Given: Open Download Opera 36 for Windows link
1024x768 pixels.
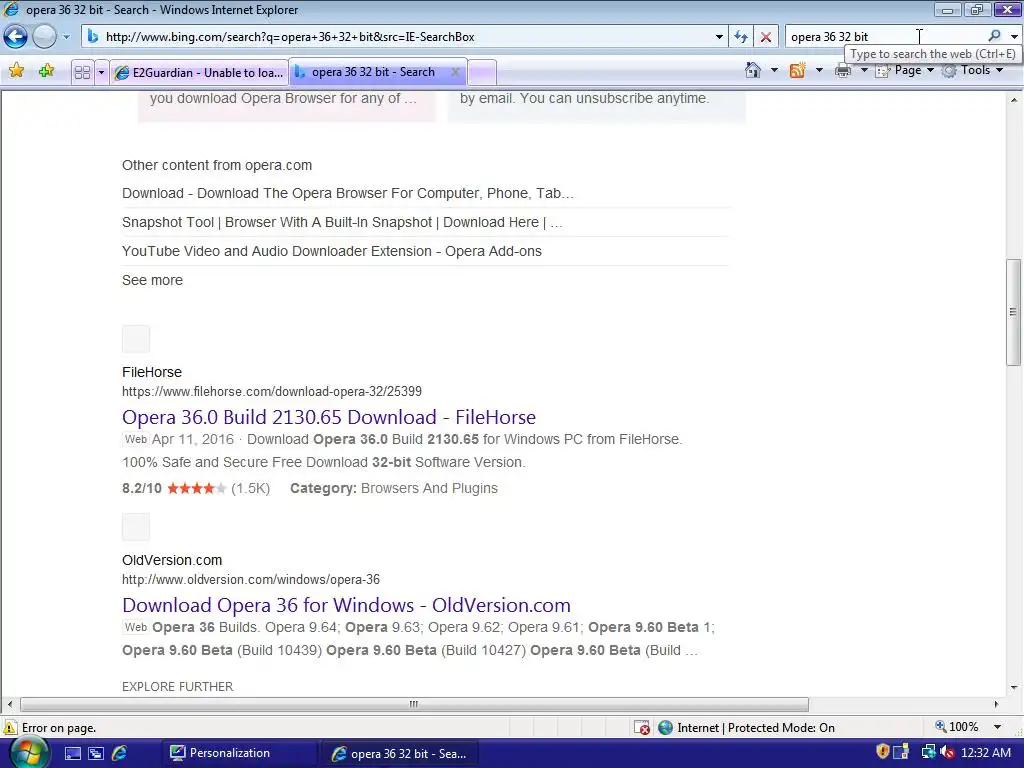Looking at the screenshot, I should click(346, 605).
